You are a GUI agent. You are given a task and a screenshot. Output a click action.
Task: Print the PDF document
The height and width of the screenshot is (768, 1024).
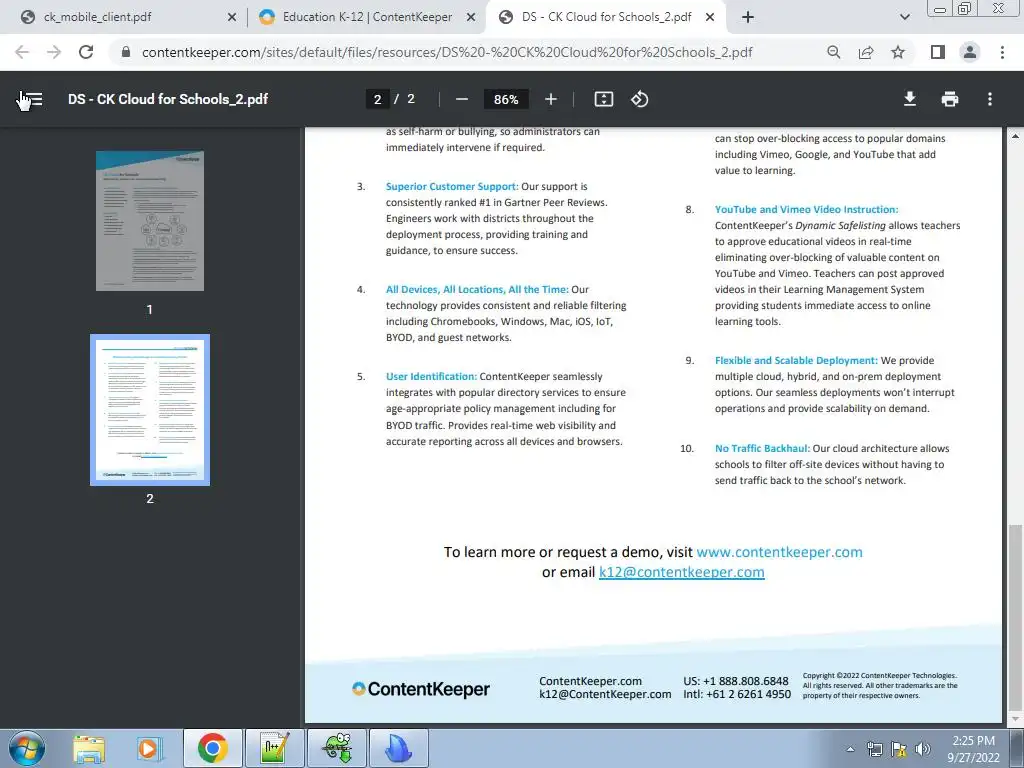[x=950, y=99]
